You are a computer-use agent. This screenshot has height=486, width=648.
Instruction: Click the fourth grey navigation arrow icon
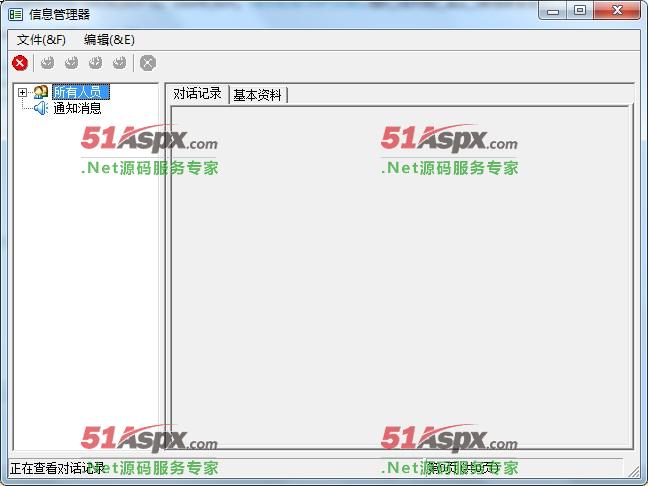[119, 63]
